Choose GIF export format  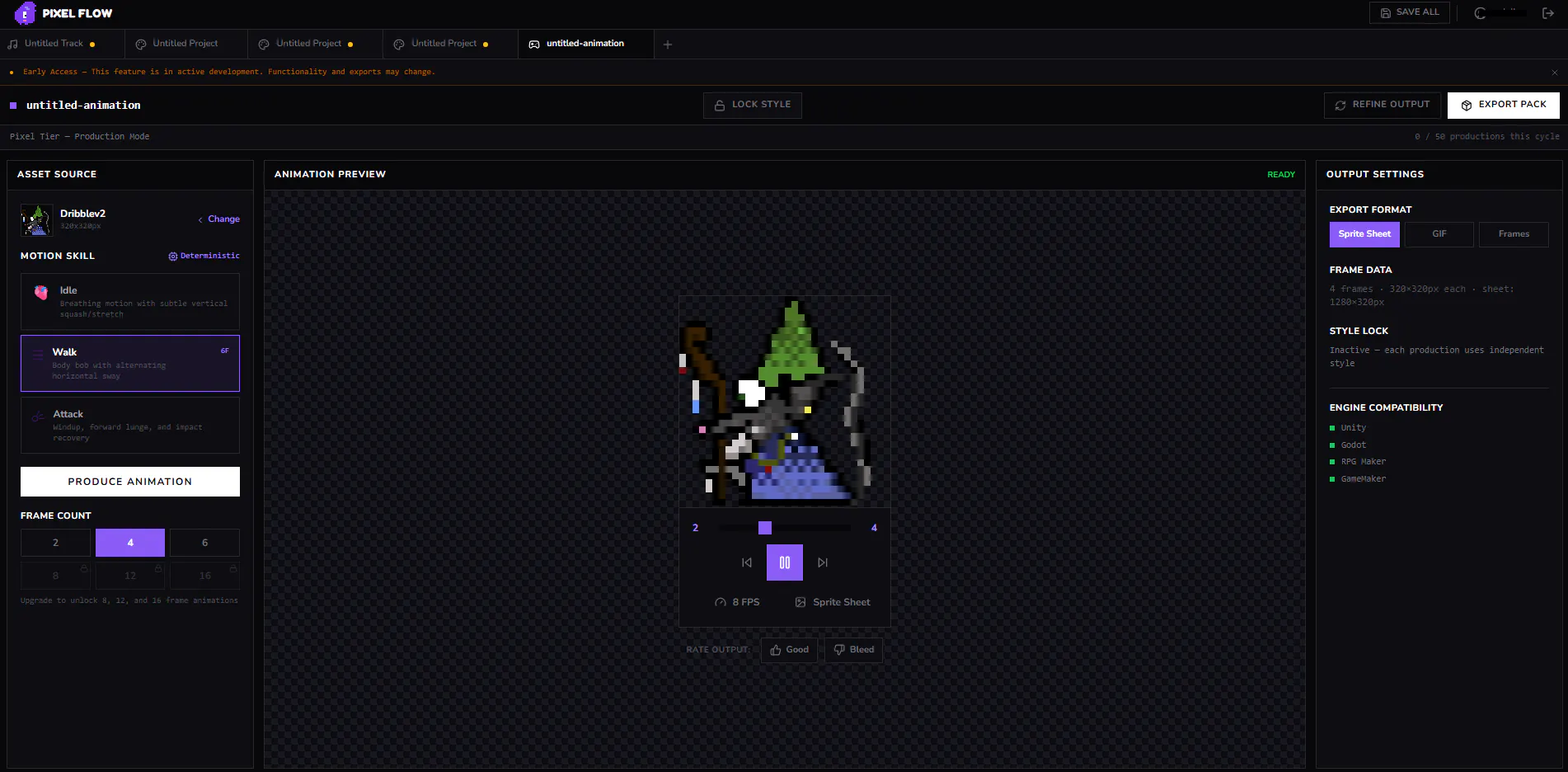[1439, 234]
